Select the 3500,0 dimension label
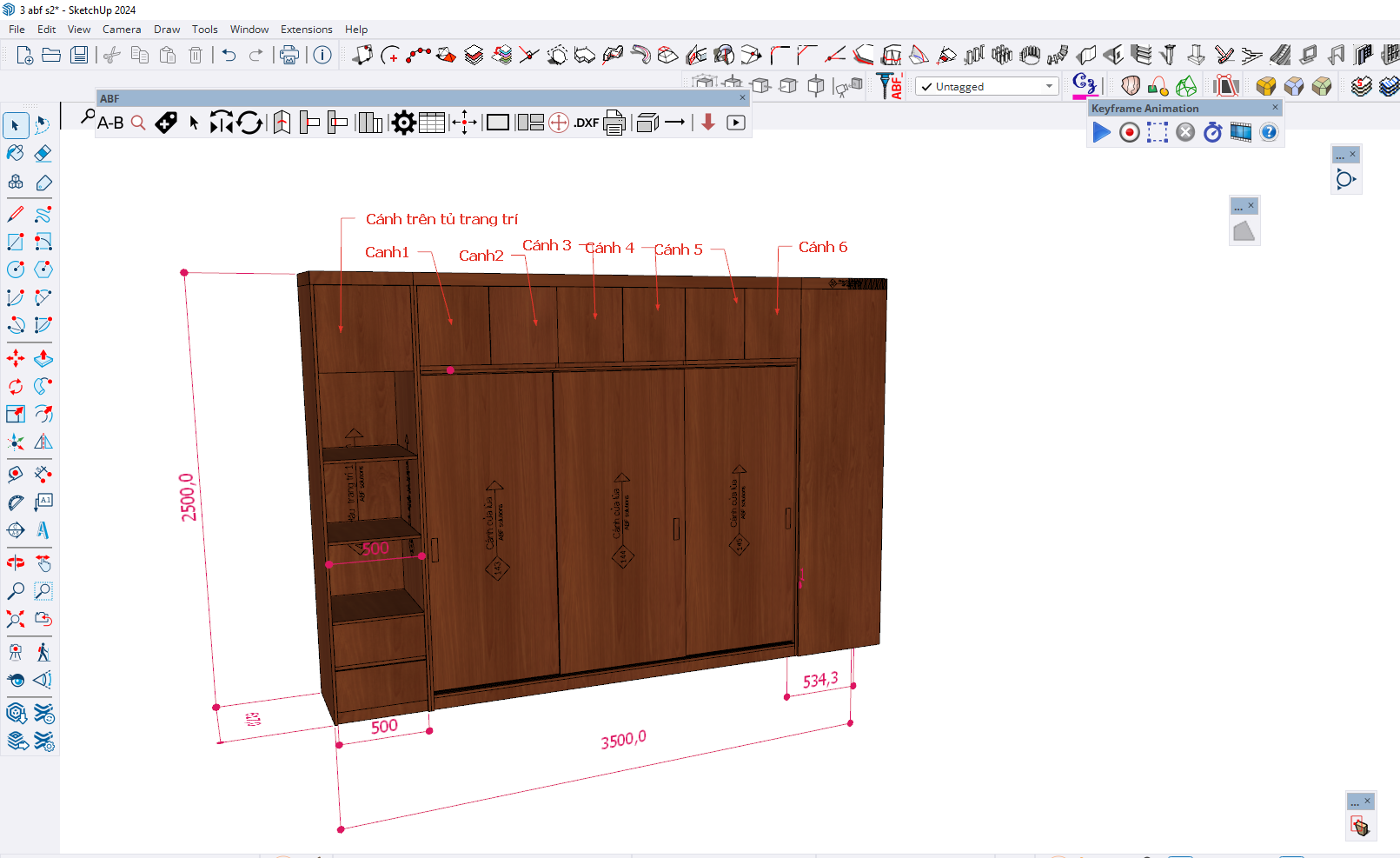1400x858 pixels. 623,740
